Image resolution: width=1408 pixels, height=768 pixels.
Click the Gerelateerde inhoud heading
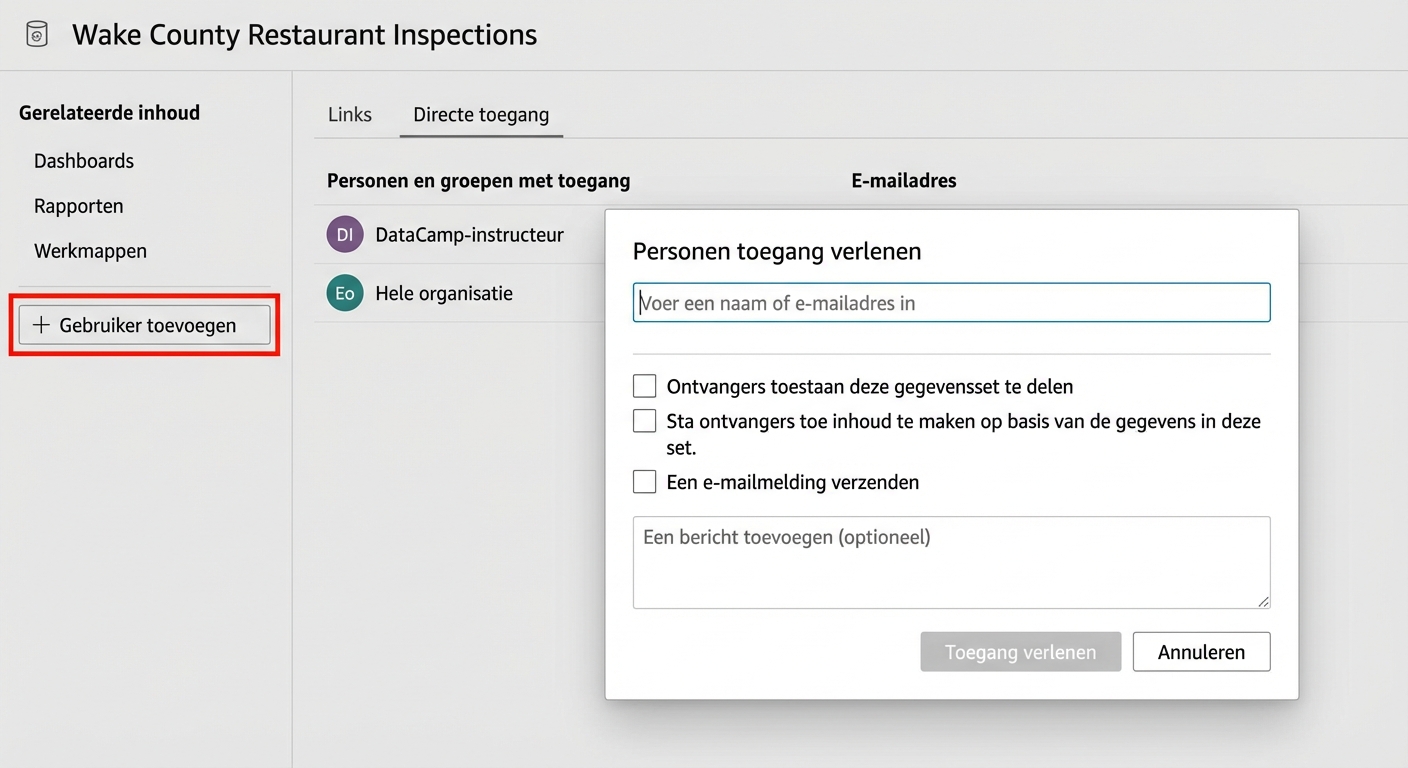[109, 112]
